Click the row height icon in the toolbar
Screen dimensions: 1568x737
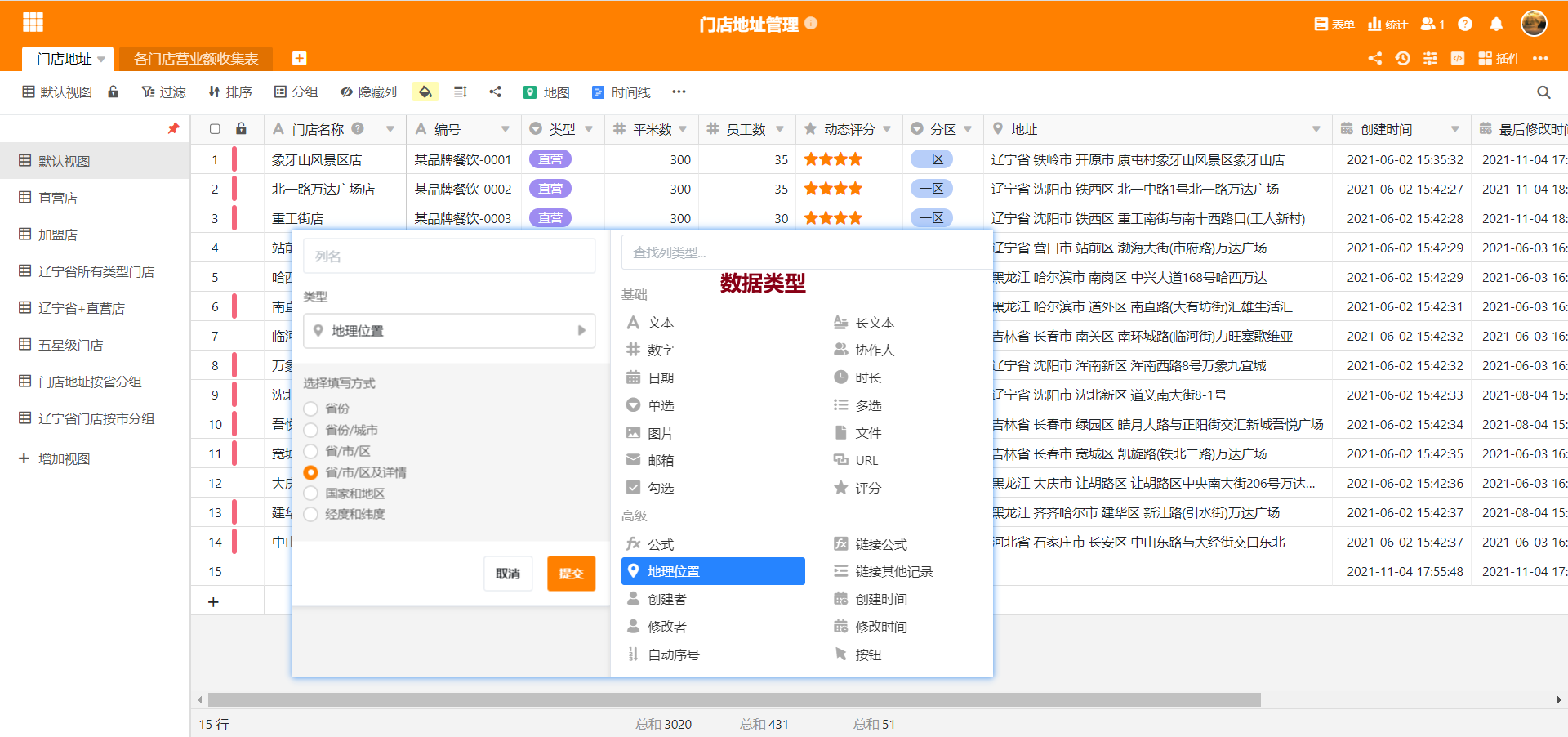coord(461,92)
